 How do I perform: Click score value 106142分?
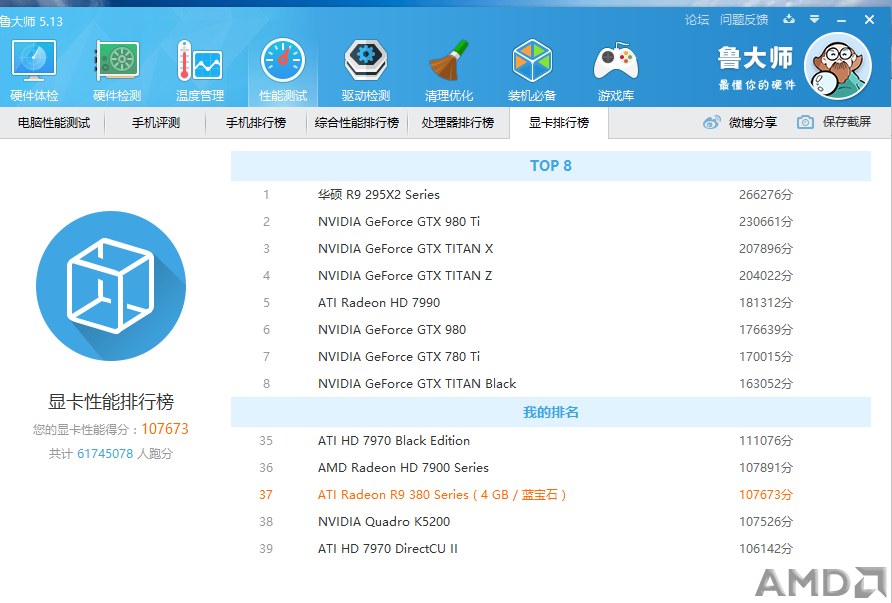(766, 549)
